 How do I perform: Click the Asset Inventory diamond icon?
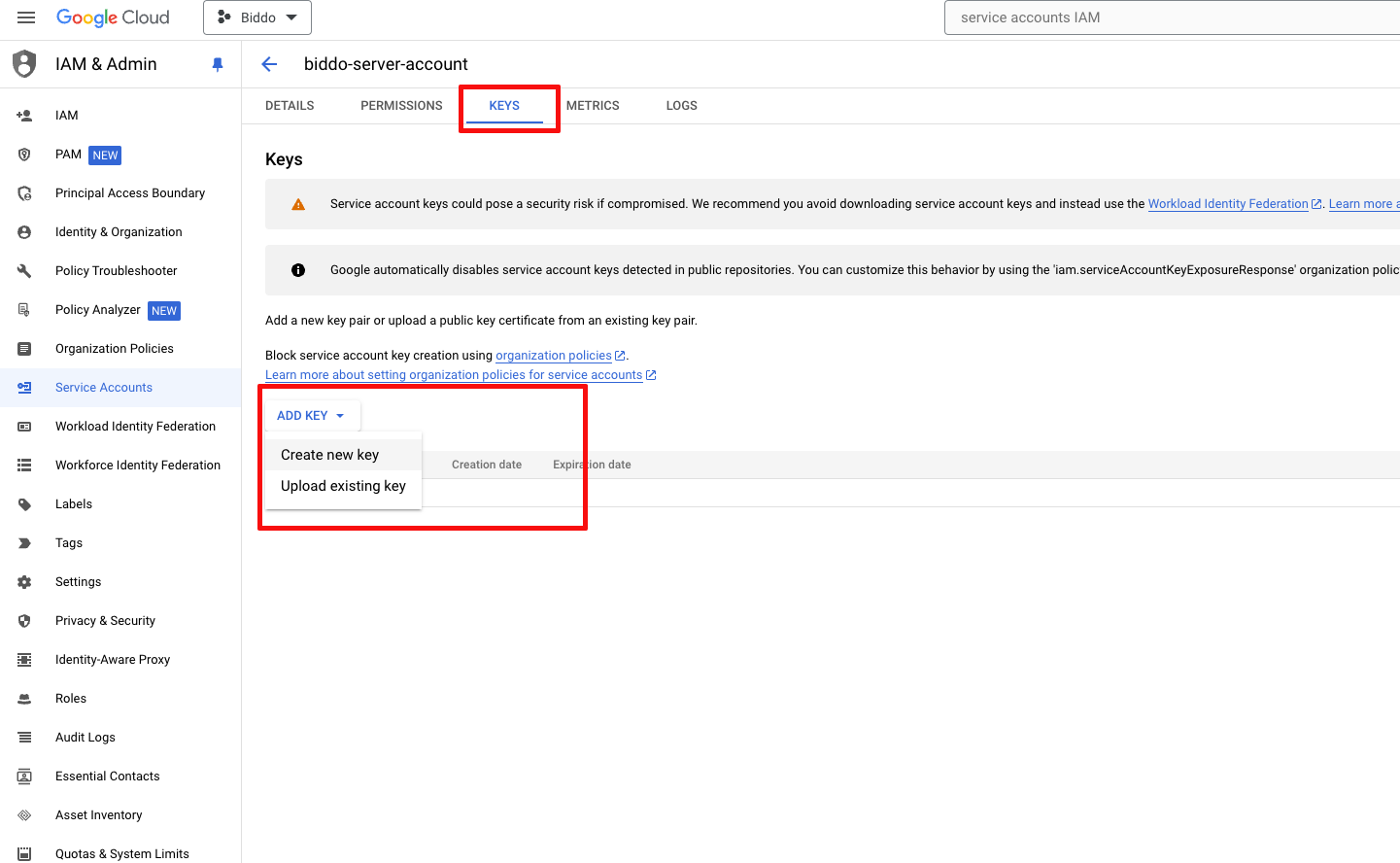[x=24, y=815]
